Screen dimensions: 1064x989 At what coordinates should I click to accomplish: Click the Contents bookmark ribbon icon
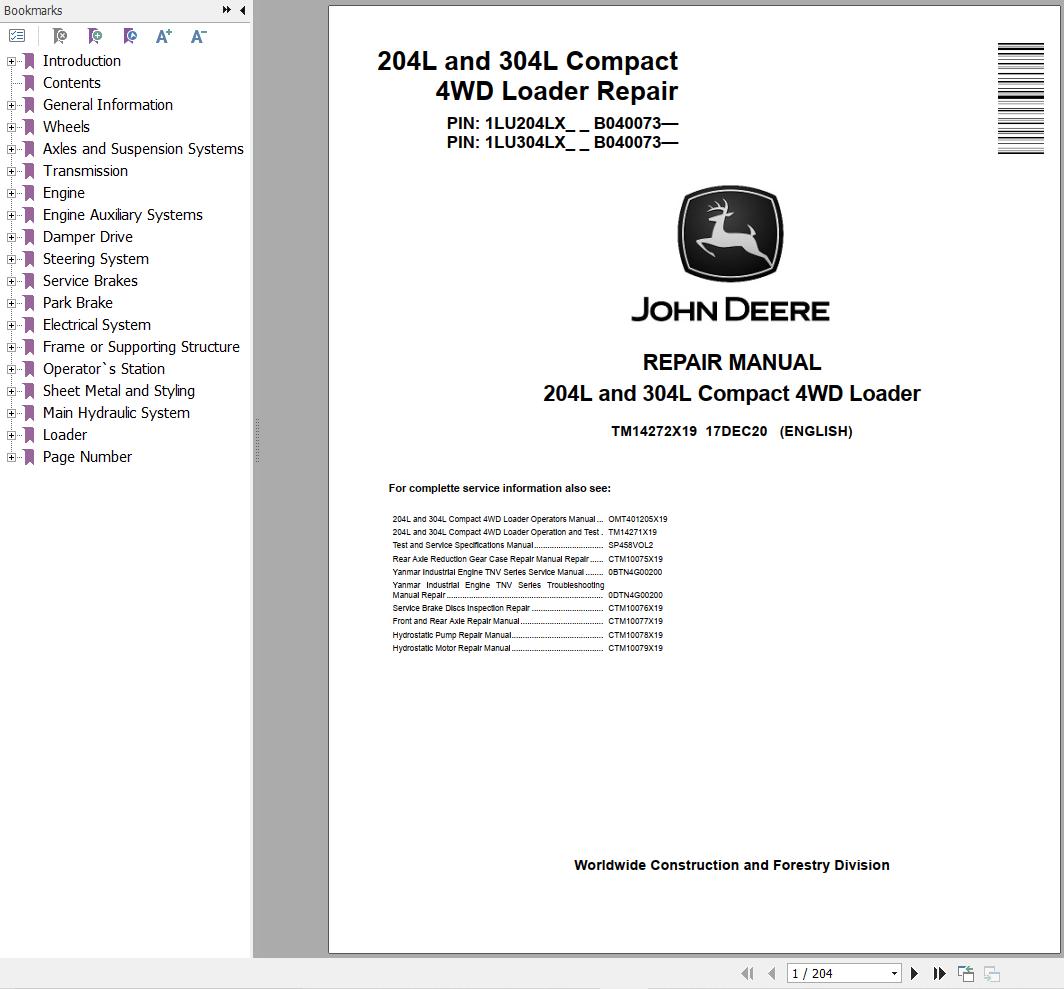tap(29, 83)
